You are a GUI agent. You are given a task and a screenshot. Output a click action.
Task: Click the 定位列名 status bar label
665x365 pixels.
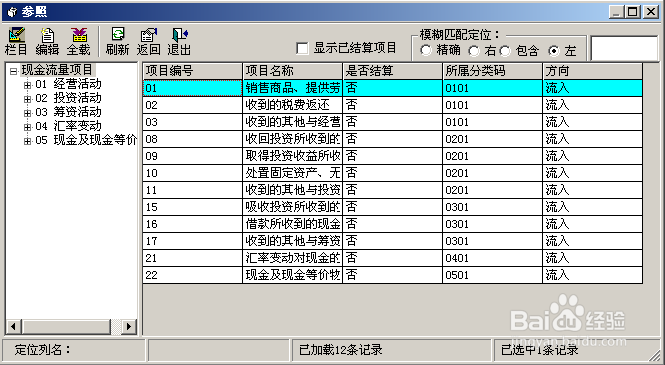(43, 350)
